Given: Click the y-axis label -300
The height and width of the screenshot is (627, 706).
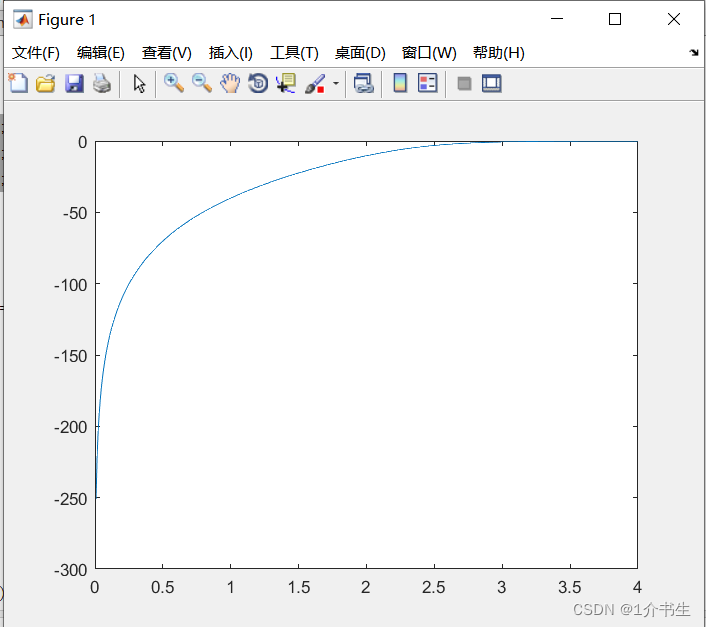Looking at the screenshot, I should tap(71, 570).
